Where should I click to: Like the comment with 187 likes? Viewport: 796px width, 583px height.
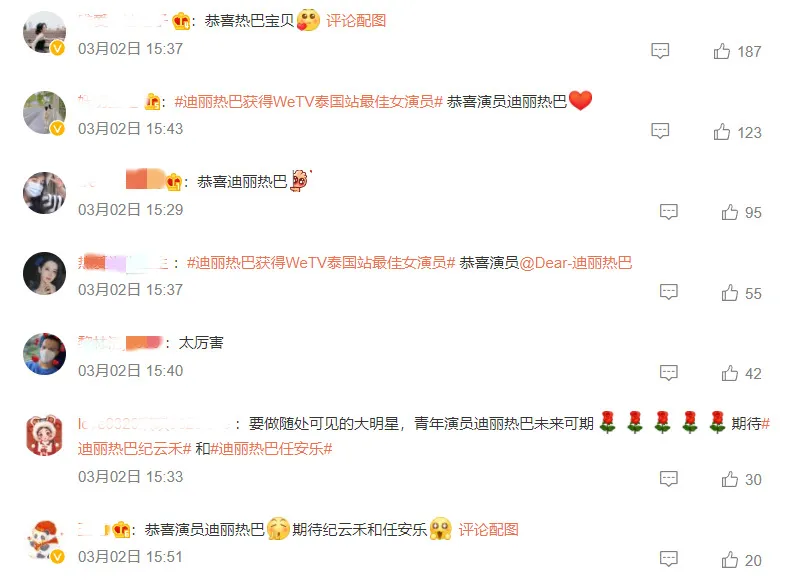pos(721,51)
